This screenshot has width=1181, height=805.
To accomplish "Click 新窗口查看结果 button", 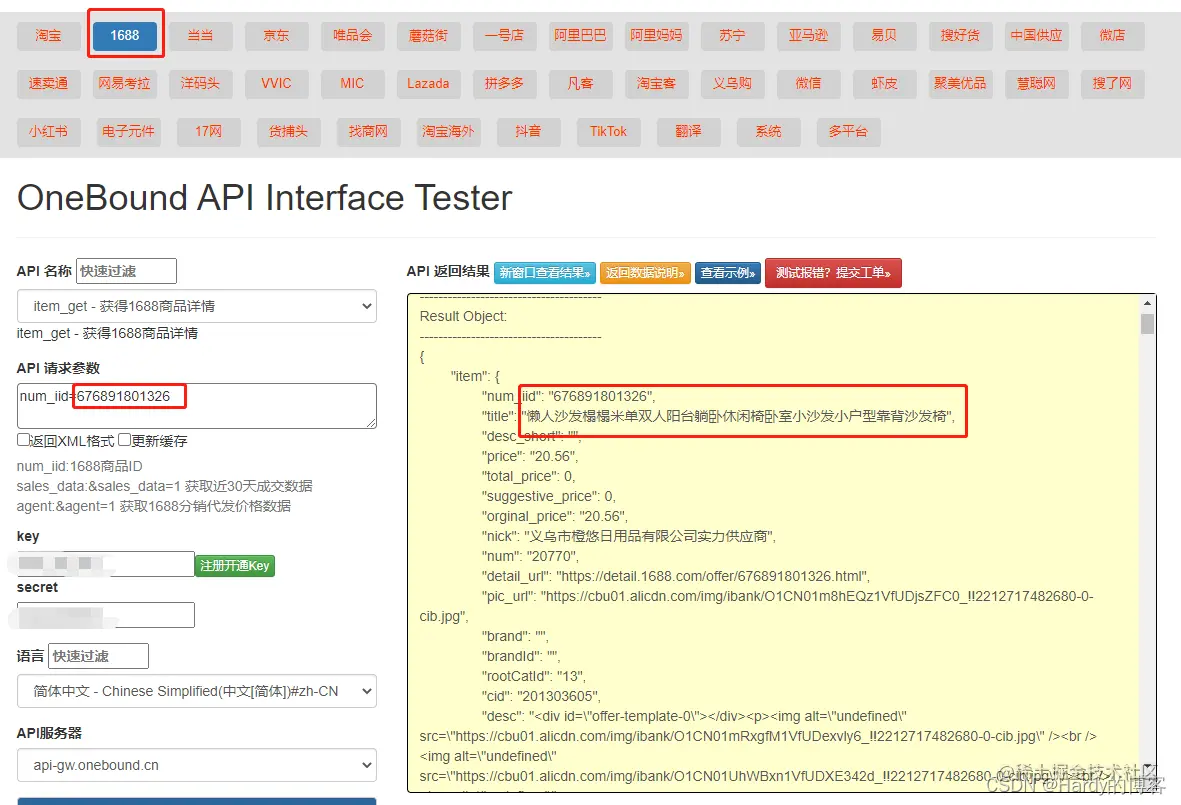I will 545,273.
